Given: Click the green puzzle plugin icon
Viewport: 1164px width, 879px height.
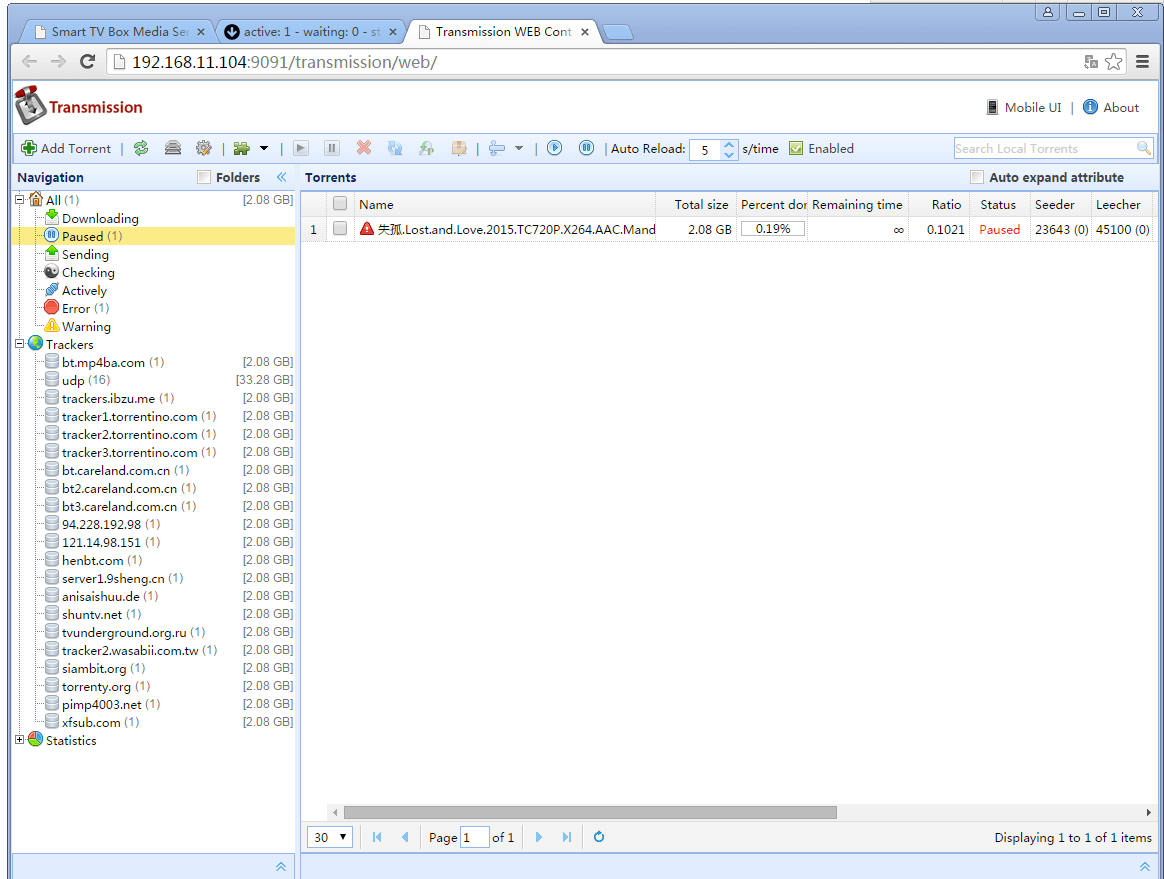Looking at the screenshot, I should tap(241, 148).
